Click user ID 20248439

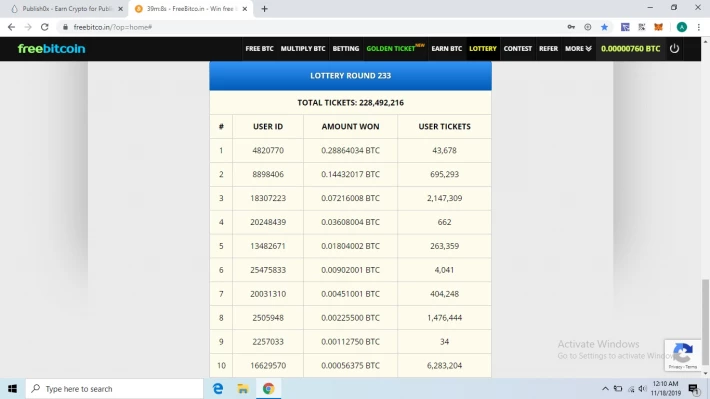pos(268,222)
